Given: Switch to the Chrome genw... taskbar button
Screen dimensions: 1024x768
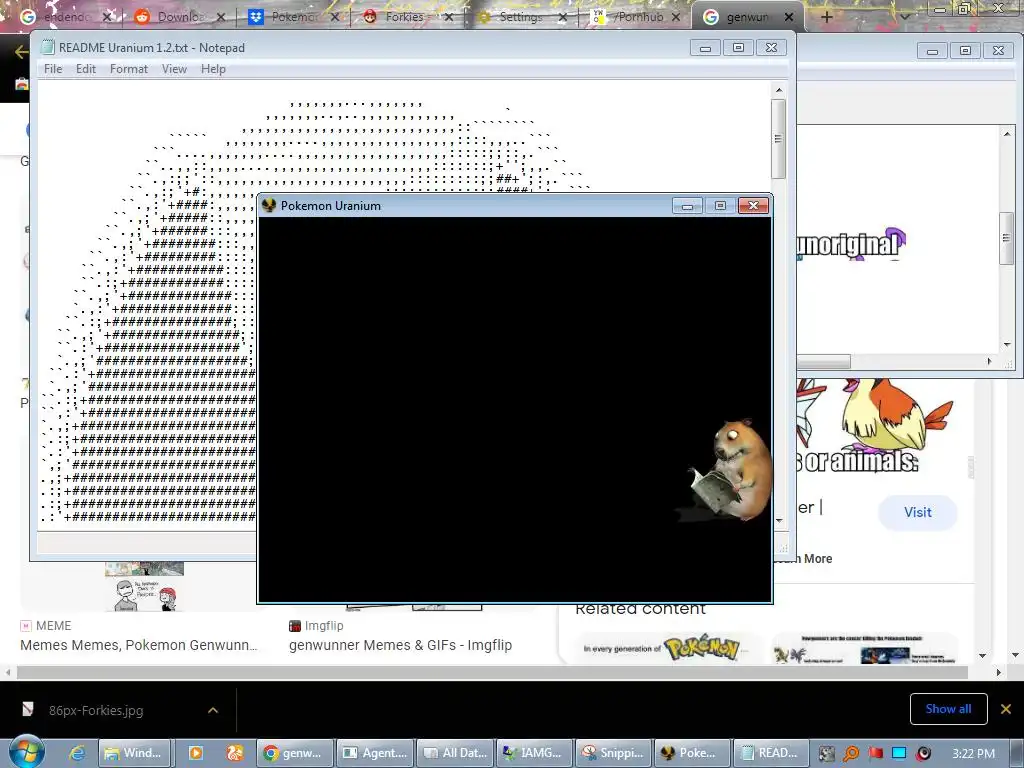Looking at the screenshot, I should (x=295, y=753).
